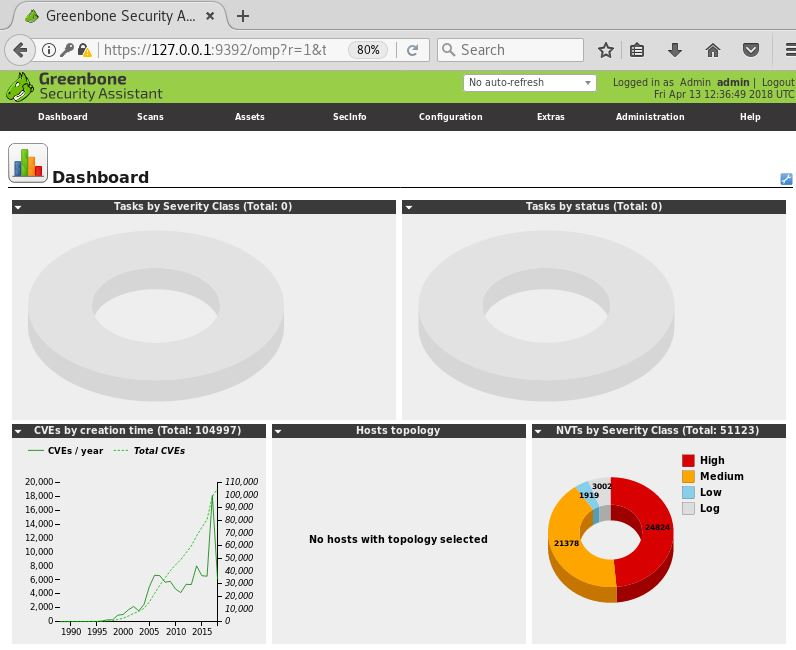Screen dimensions: 796x650
Task: Go to the browser home page icon
Action: 713,50
